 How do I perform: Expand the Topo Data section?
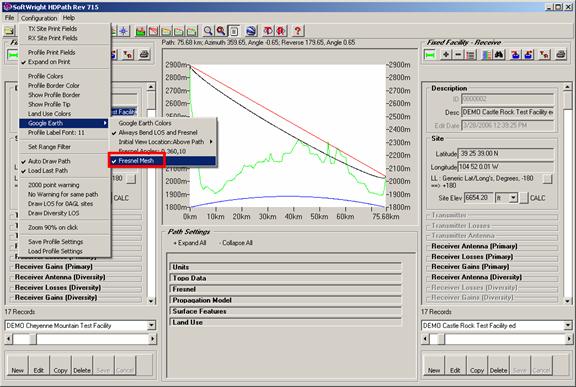click(285, 278)
